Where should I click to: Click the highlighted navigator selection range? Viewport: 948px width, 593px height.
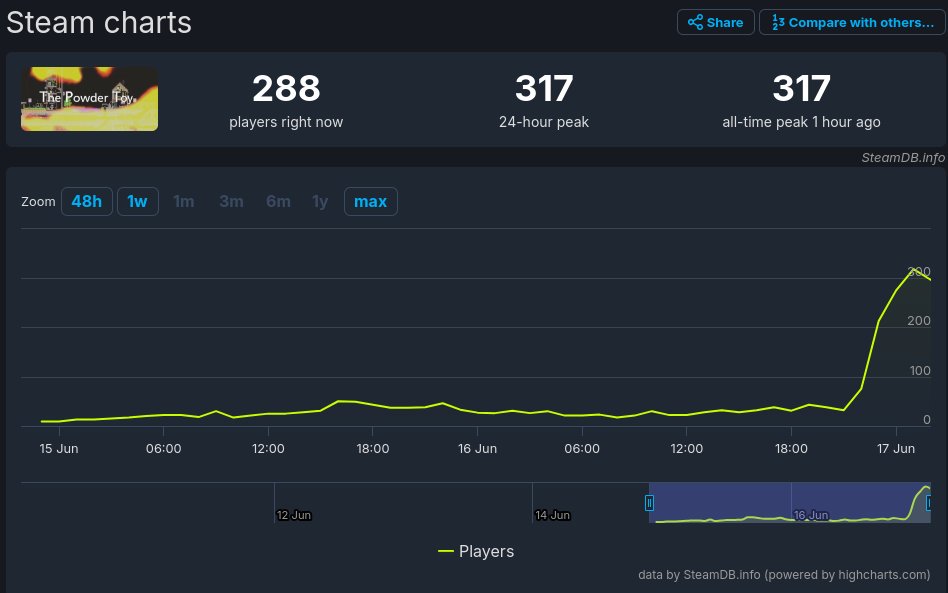coord(790,502)
